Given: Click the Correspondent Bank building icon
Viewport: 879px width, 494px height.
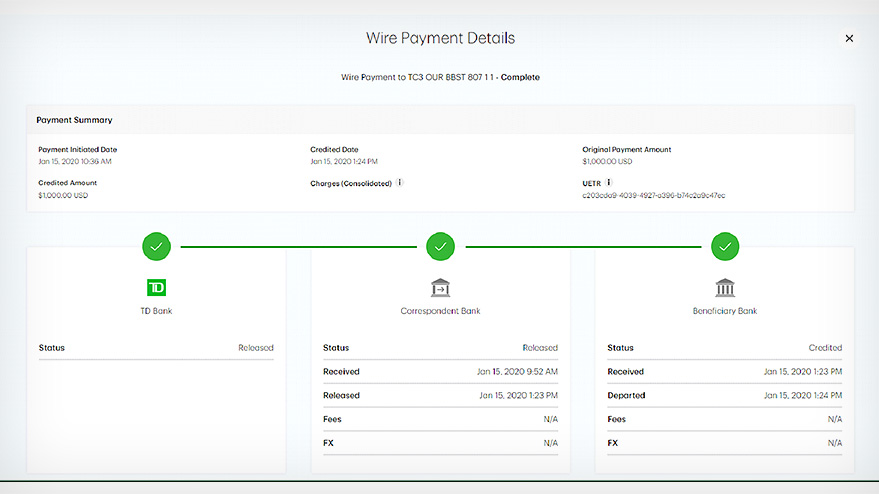Looking at the screenshot, I should (440, 288).
